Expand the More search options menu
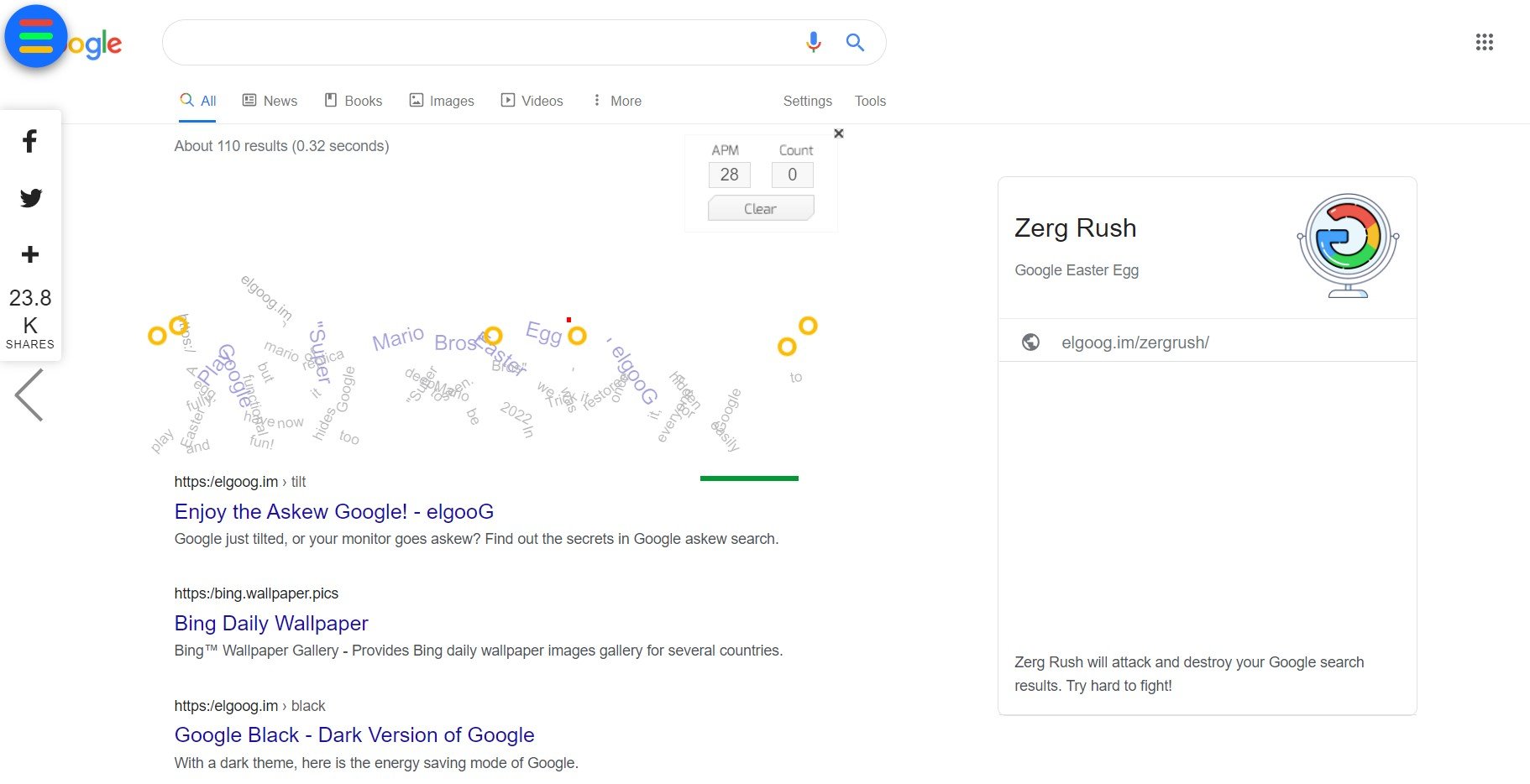The width and height of the screenshot is (1530, 784). point(617,101)
